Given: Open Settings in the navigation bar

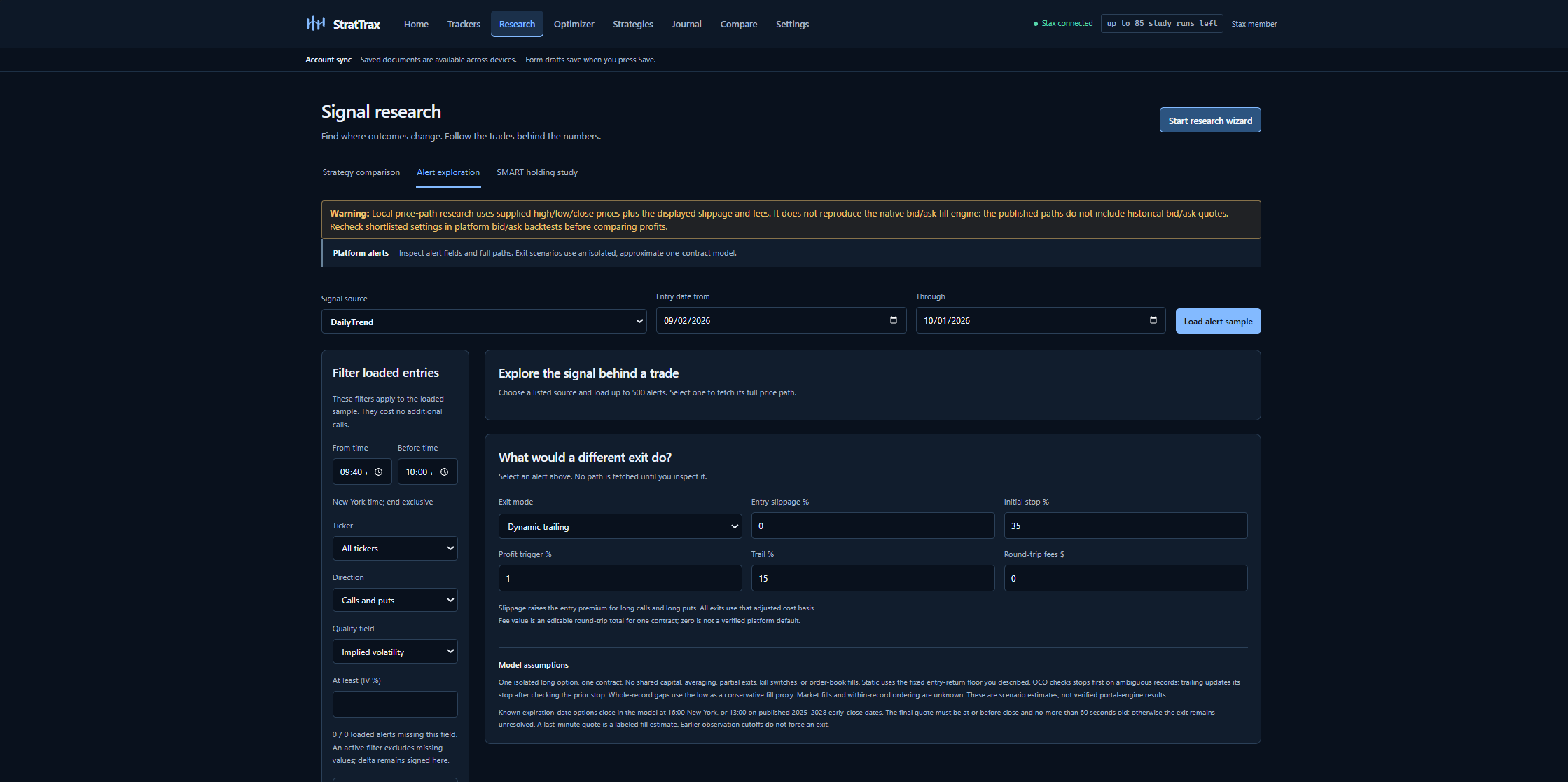Looking at the screenshot, I should (x=792, y=24).
